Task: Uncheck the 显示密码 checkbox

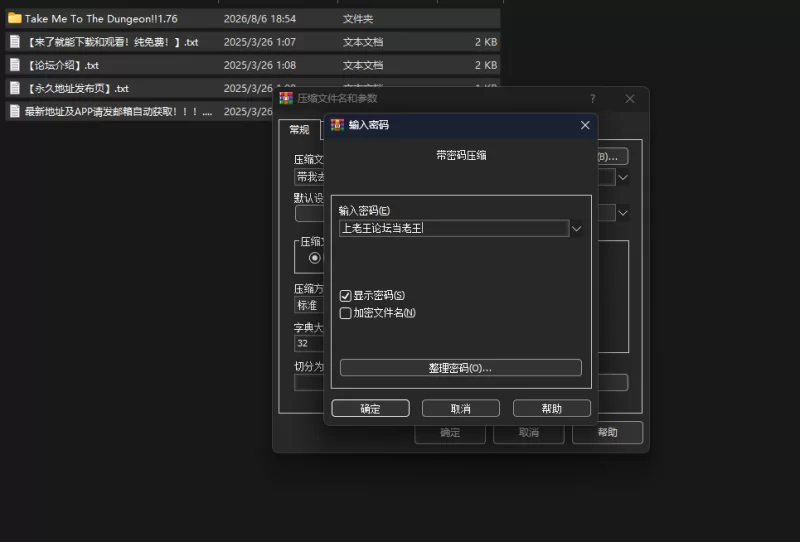Action: [x=345, y=295]
